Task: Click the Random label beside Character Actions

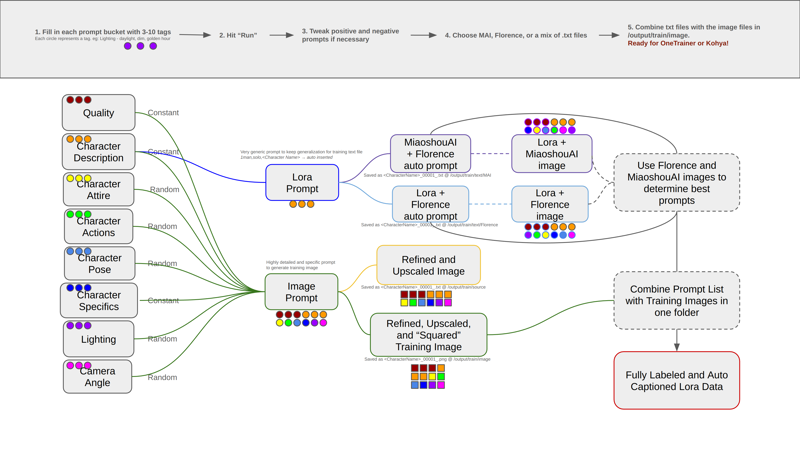Action: [x=162, y=226]
